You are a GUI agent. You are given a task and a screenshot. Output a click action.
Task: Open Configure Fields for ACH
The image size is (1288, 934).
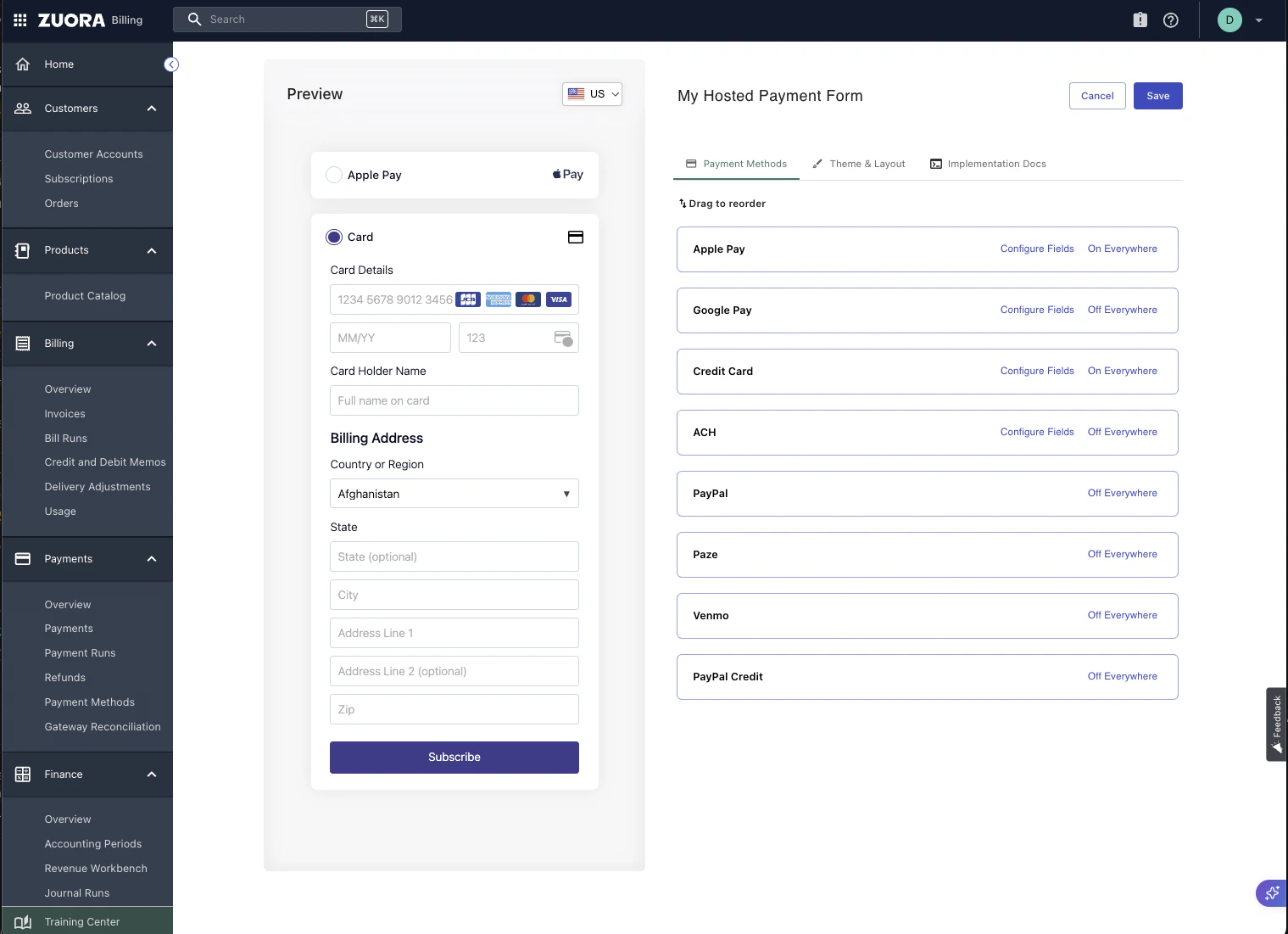[1037, 432]
